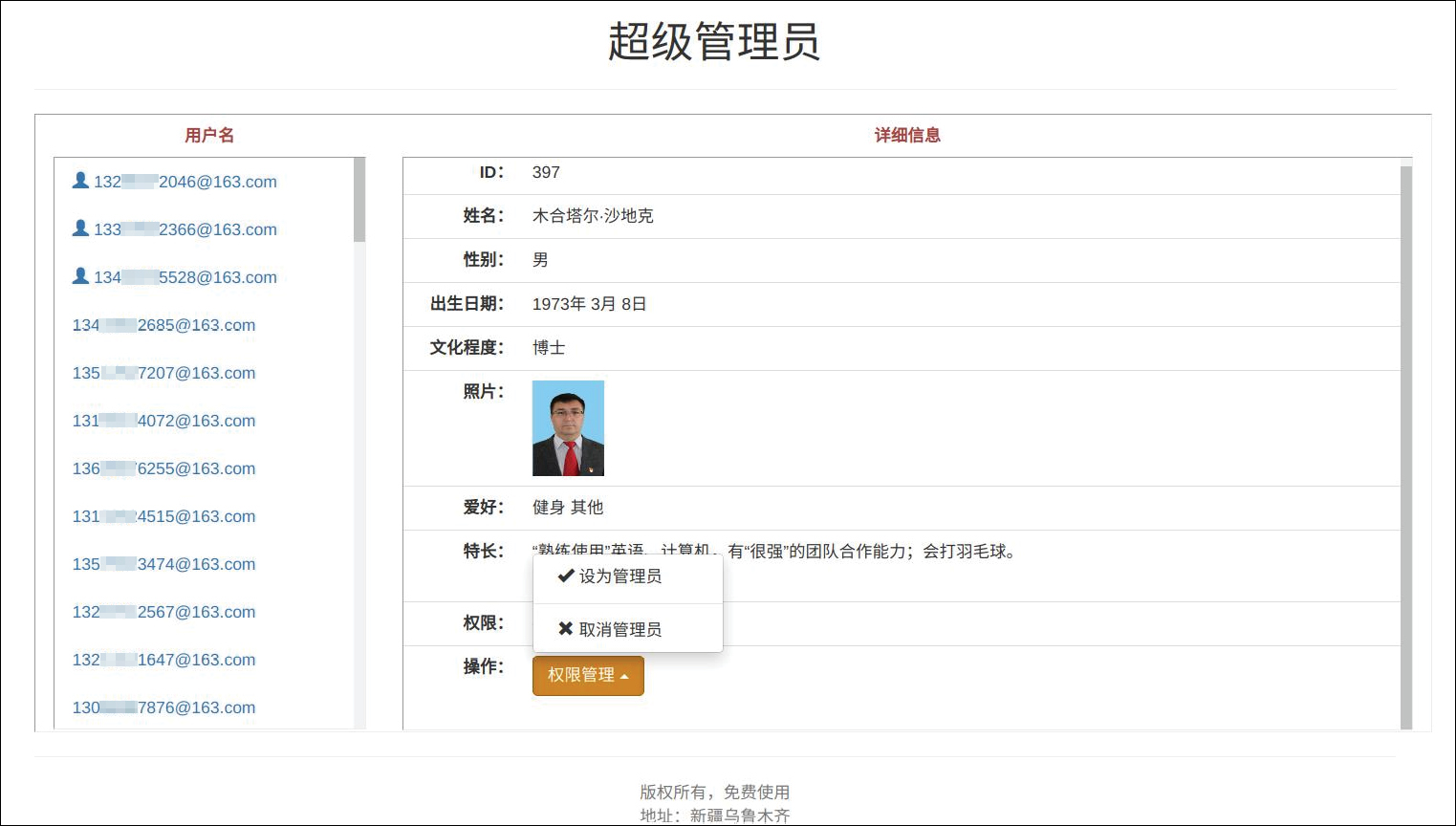Choose 设为管理员 from the popup menu
1456x826 pixels.
tap(619, 576)
